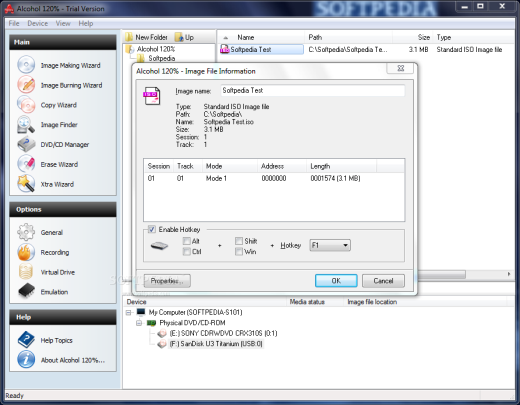Image resolution: width=520 pixels, height=405 pixels.
Task: Launch the Image Burning Wizard icon
Action: [x=26, y=84]
